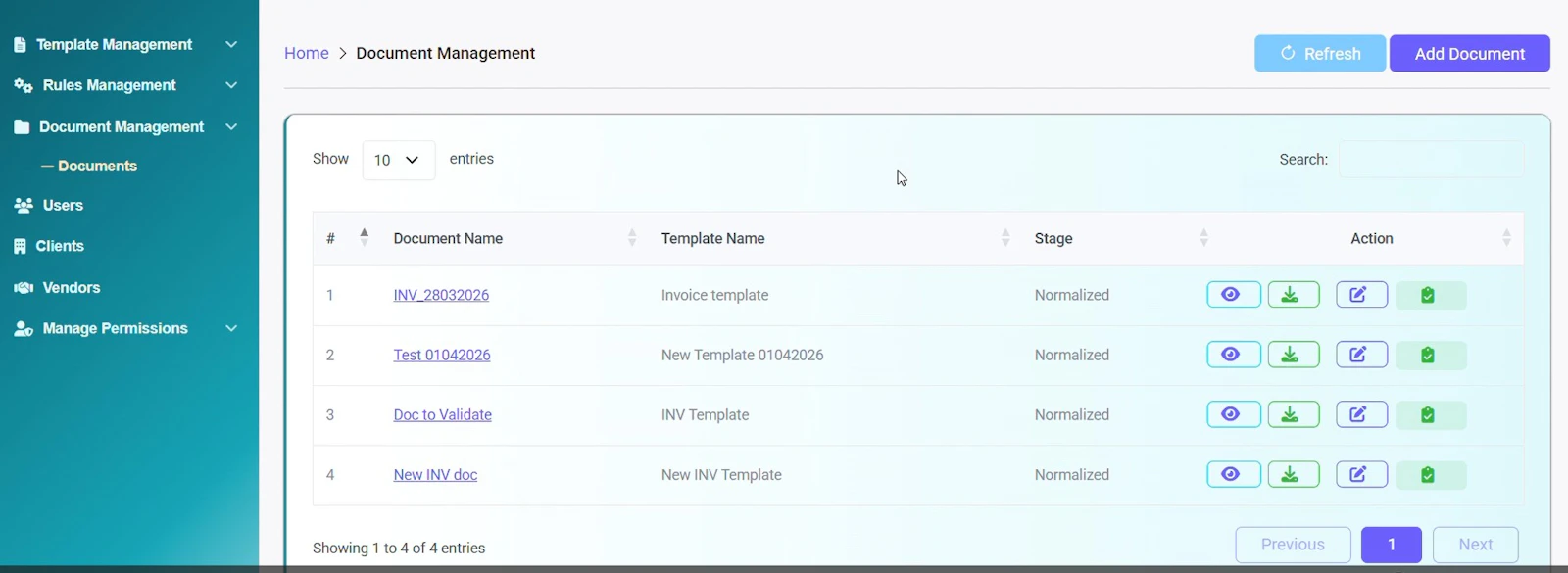
Task: Click the Template Management file icon
Action: 20,44
